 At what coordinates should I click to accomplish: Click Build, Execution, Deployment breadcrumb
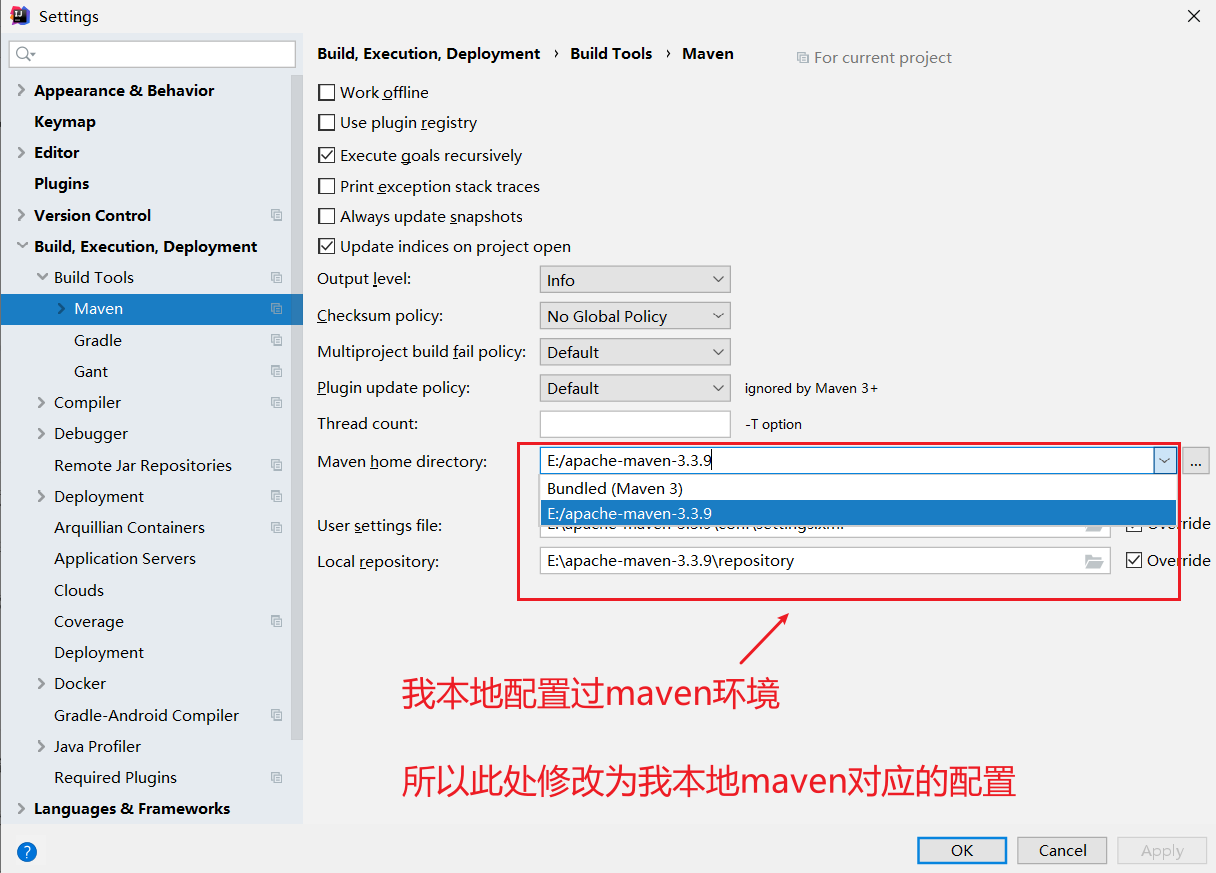point(429,54)
